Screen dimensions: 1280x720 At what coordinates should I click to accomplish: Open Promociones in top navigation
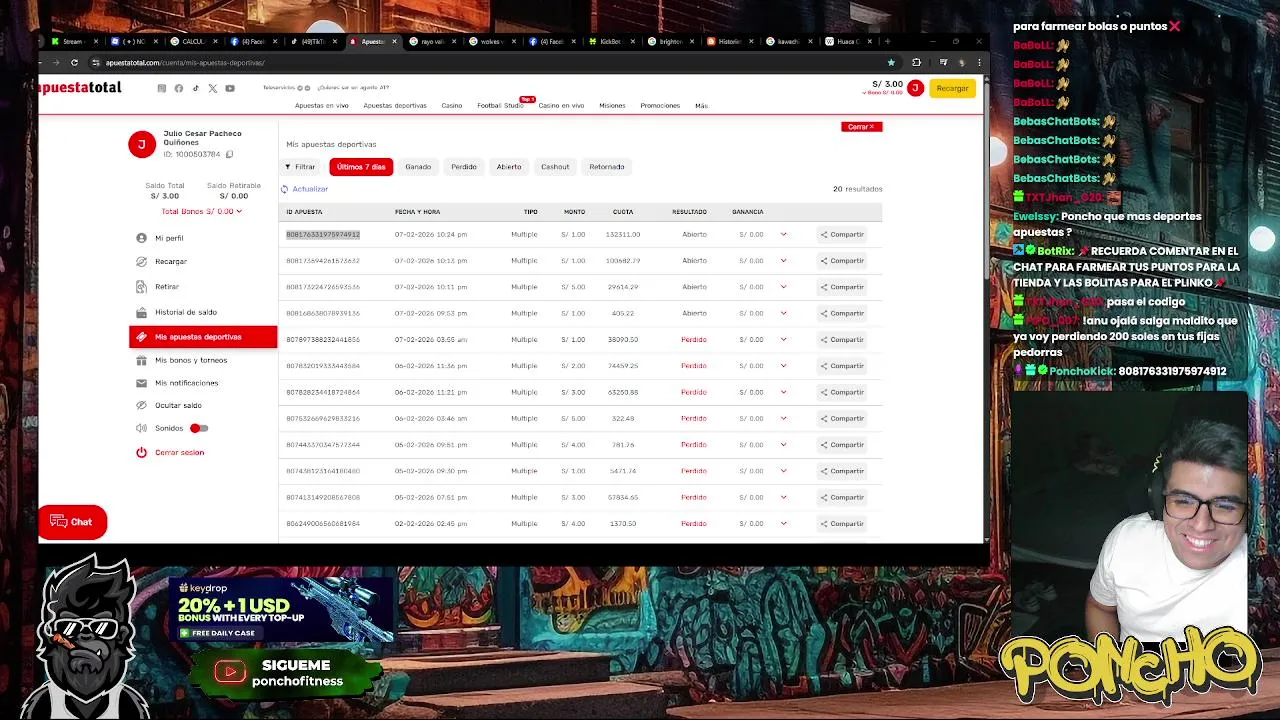(x=660, y=105)
